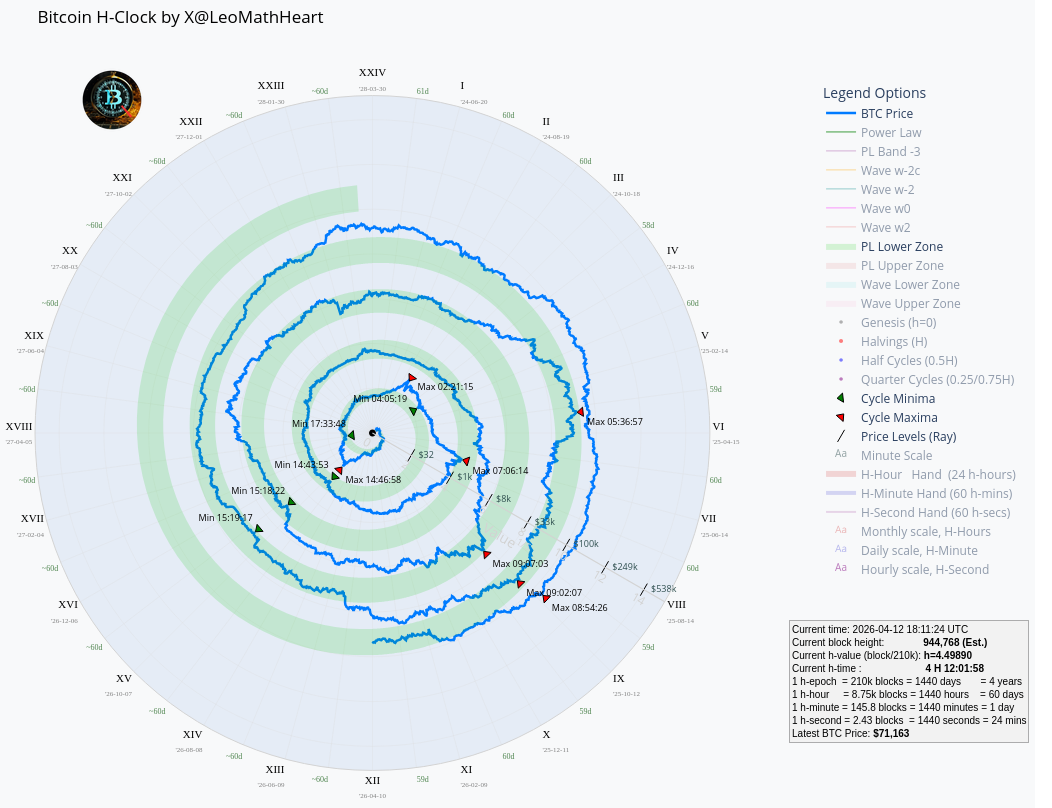Enable the Monthly scale, H-Hours entry
Image resolution: width=1052 pixels, height=808 pixels.
coord(925,532)
